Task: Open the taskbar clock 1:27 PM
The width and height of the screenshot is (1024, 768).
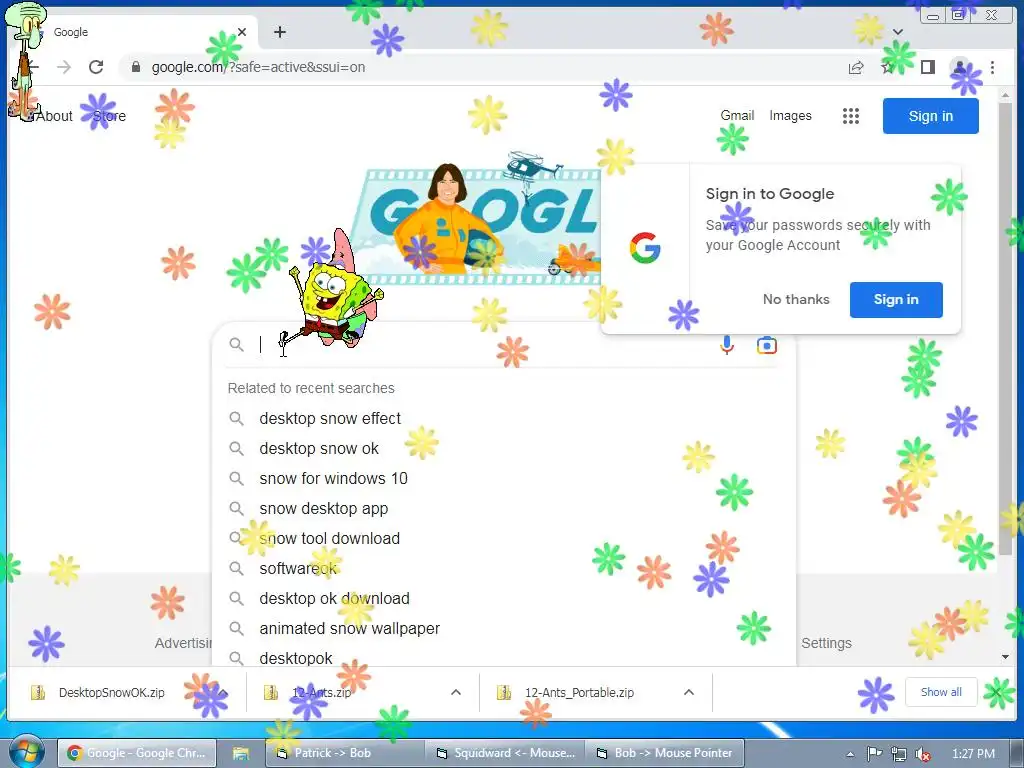Action: tap(973, 754)
